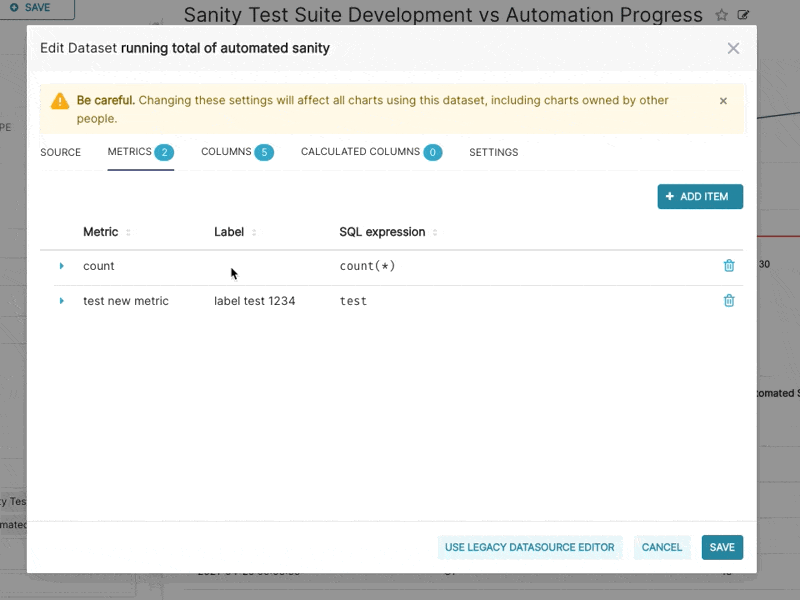The image size is (800, 600).
Task: Click the orange warning triangle icon
Action: click(60, 101)
